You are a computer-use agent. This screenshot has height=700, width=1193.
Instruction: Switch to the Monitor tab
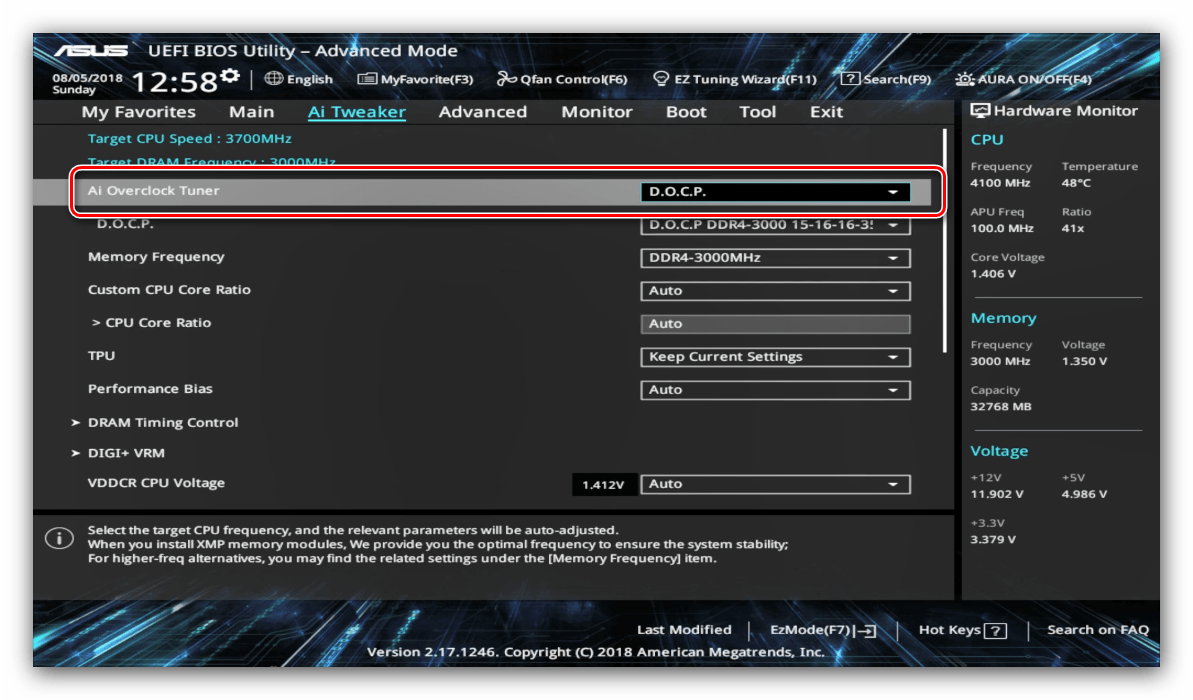point(596,112)
